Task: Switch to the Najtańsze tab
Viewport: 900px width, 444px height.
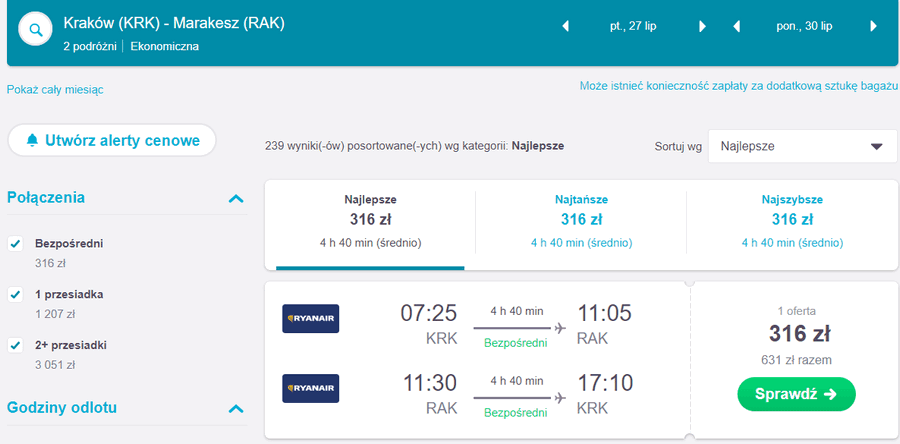Action: [581, 221]
